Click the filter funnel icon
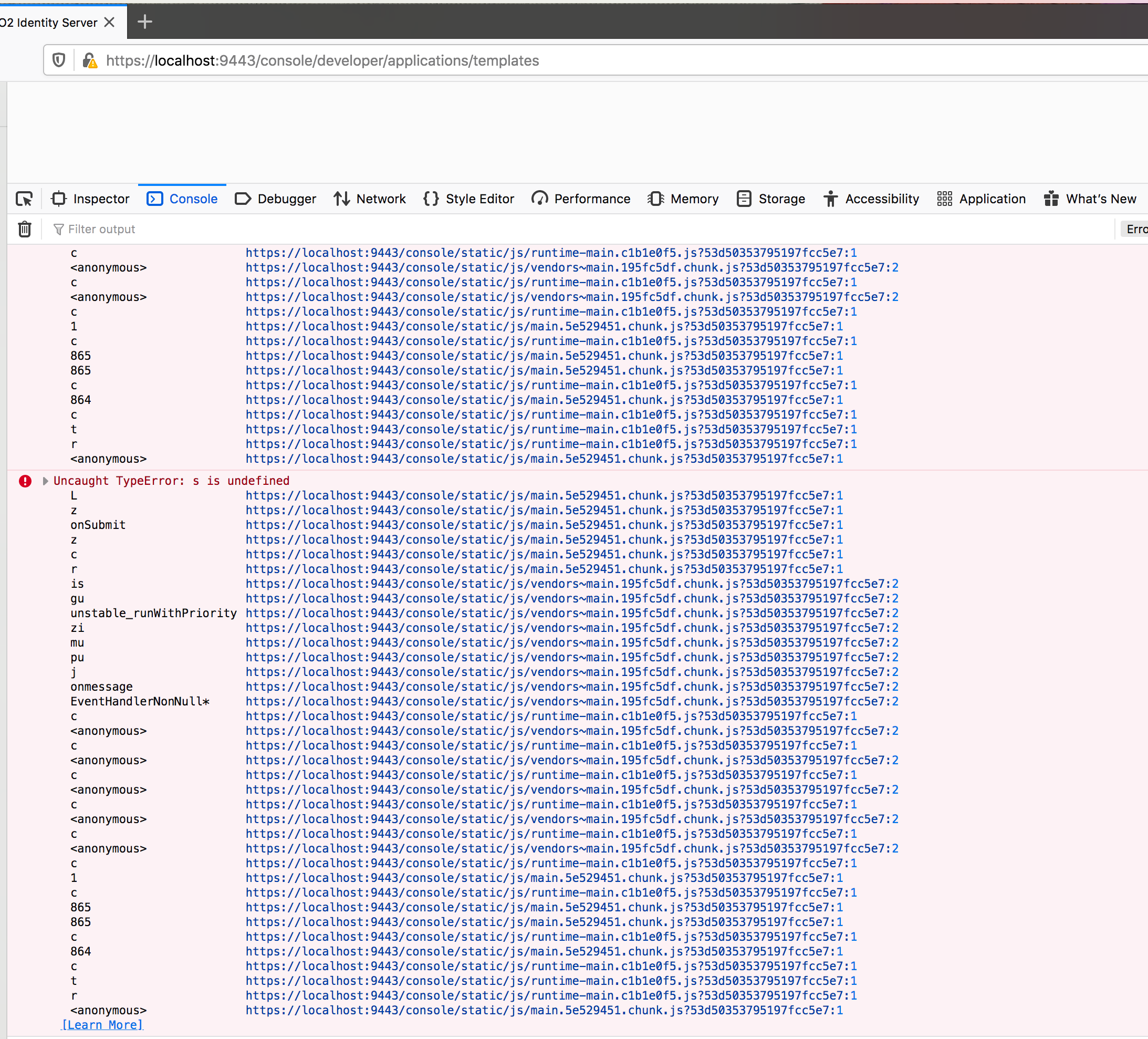 [58, 229]
